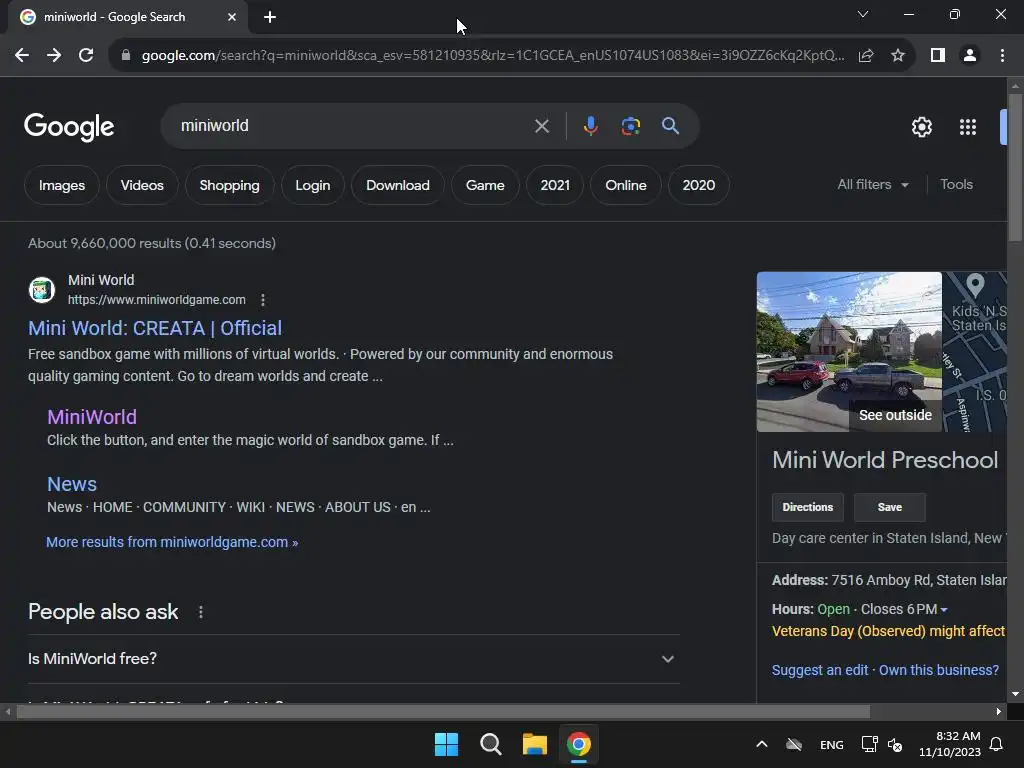Click Suggest an edit link

(820, 670)
